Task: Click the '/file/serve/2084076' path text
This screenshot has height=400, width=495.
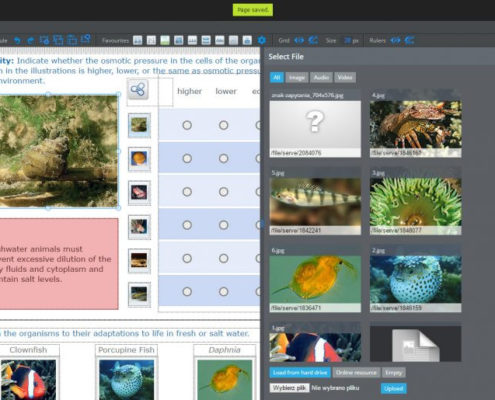Action: 296,153
